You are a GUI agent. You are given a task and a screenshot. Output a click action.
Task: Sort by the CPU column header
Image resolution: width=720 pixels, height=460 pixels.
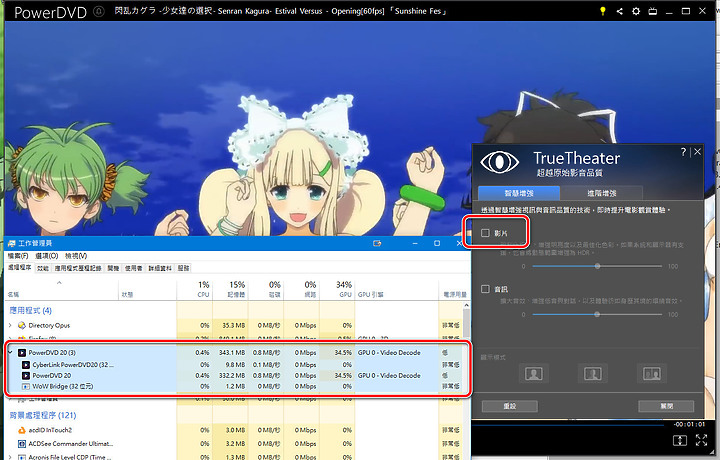coord(195,289)
